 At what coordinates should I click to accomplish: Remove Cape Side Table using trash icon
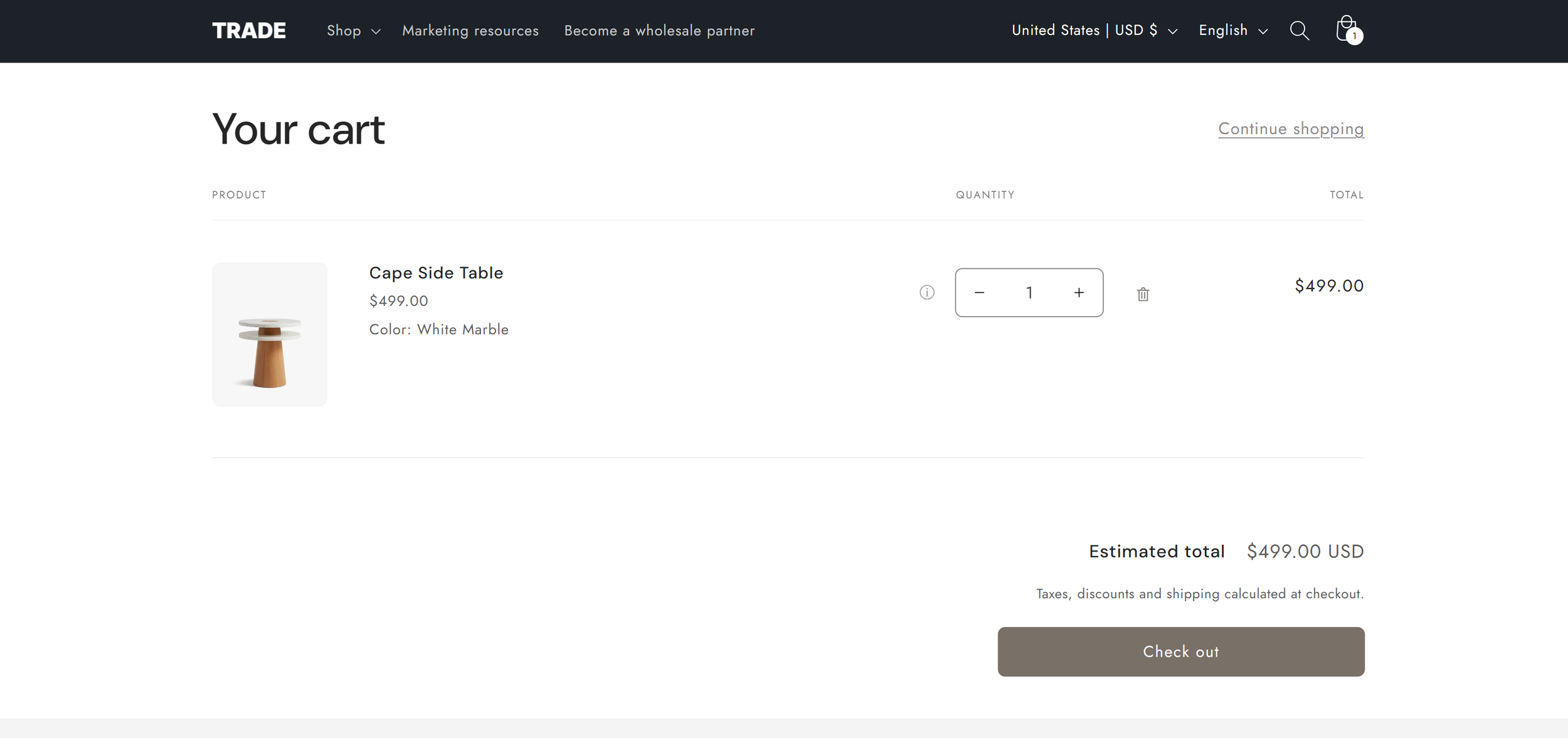(x=1143, y=293)
